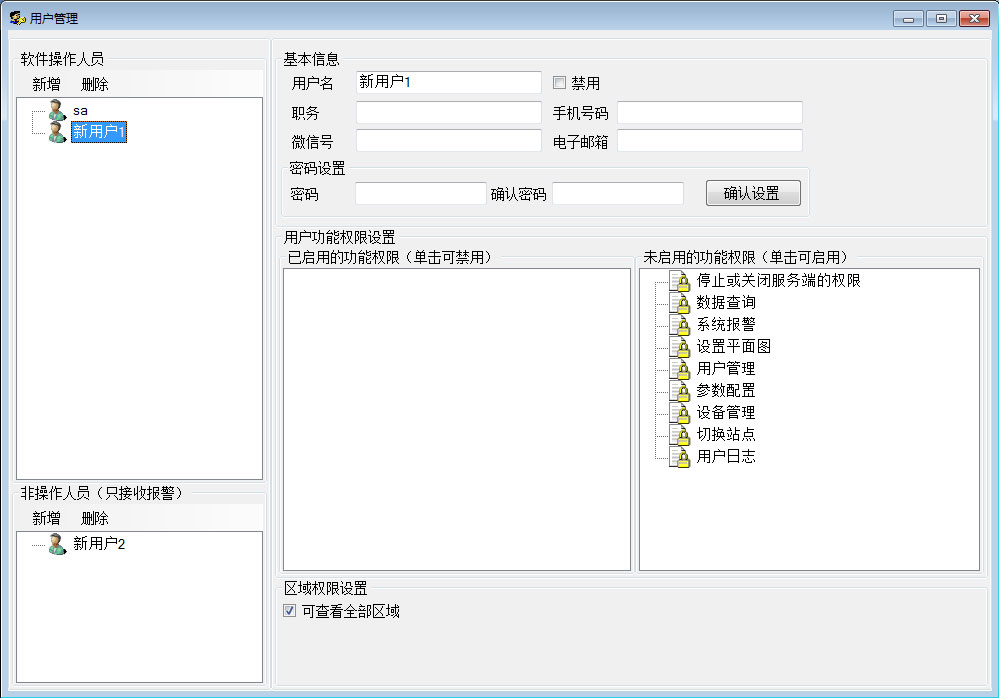This screenshot has height=698, width=999.
Task: Enable the 用户日志 permission
Action: tap(726, 457)
